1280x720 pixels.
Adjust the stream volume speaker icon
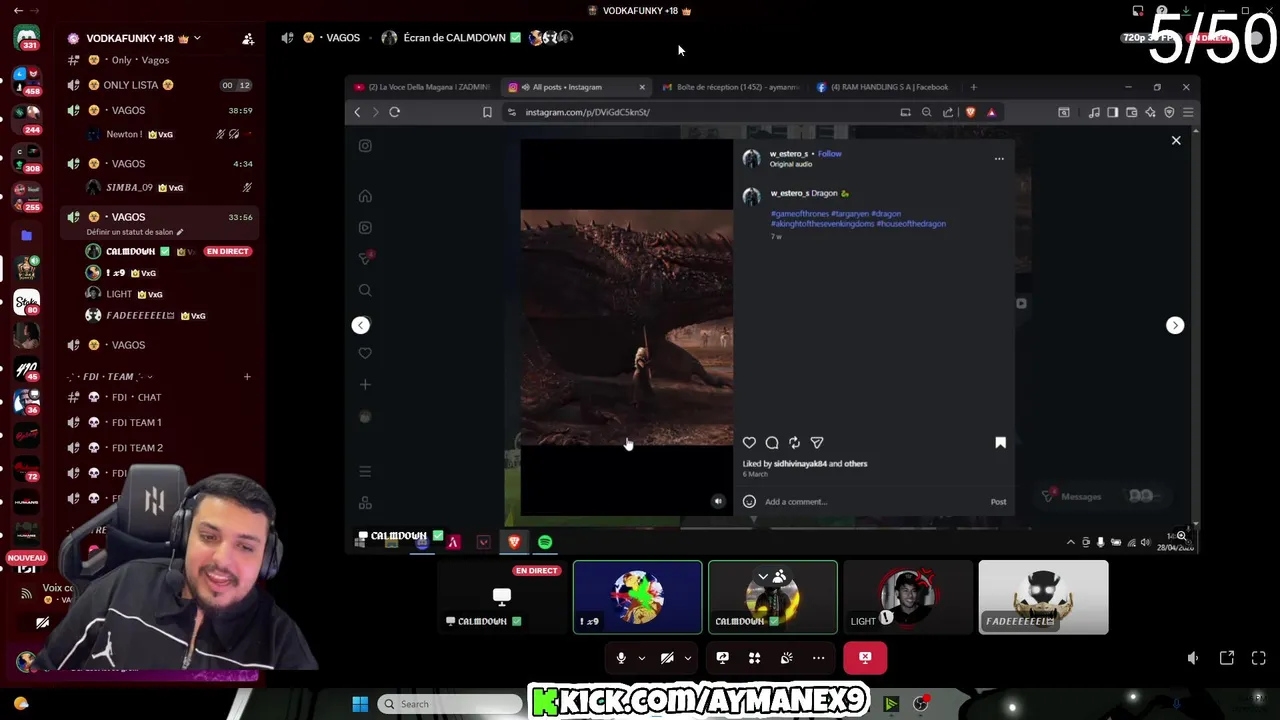1193,658
